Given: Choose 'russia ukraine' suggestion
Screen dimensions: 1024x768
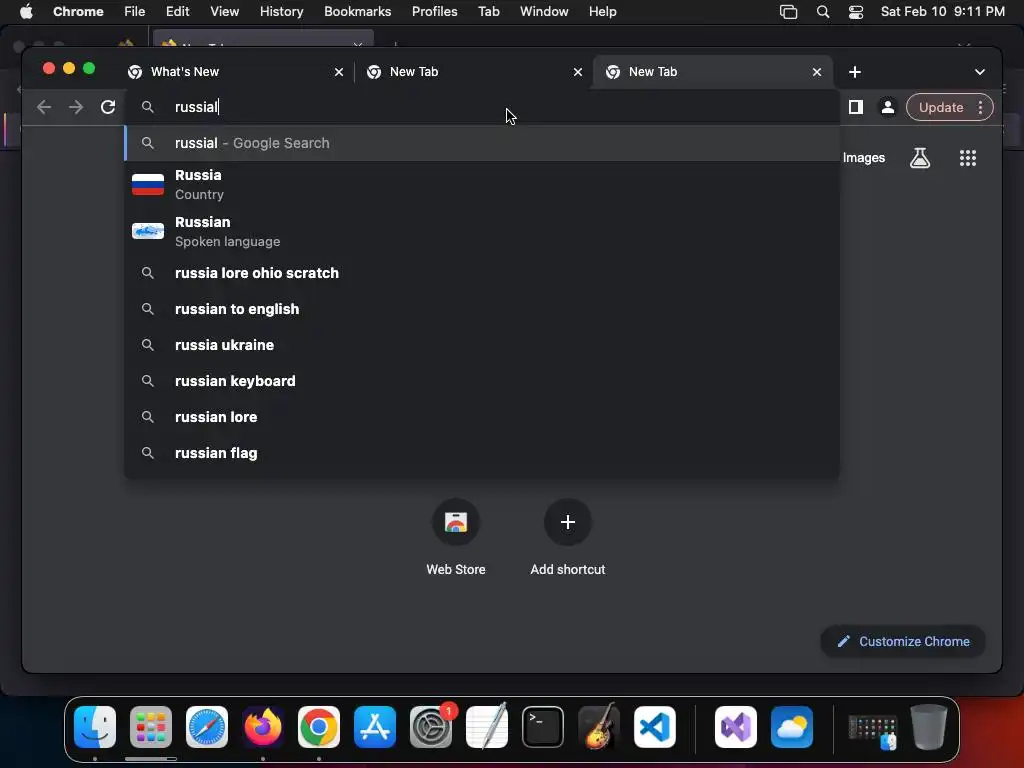Looking at the screenshot, I should pos(482,345).
